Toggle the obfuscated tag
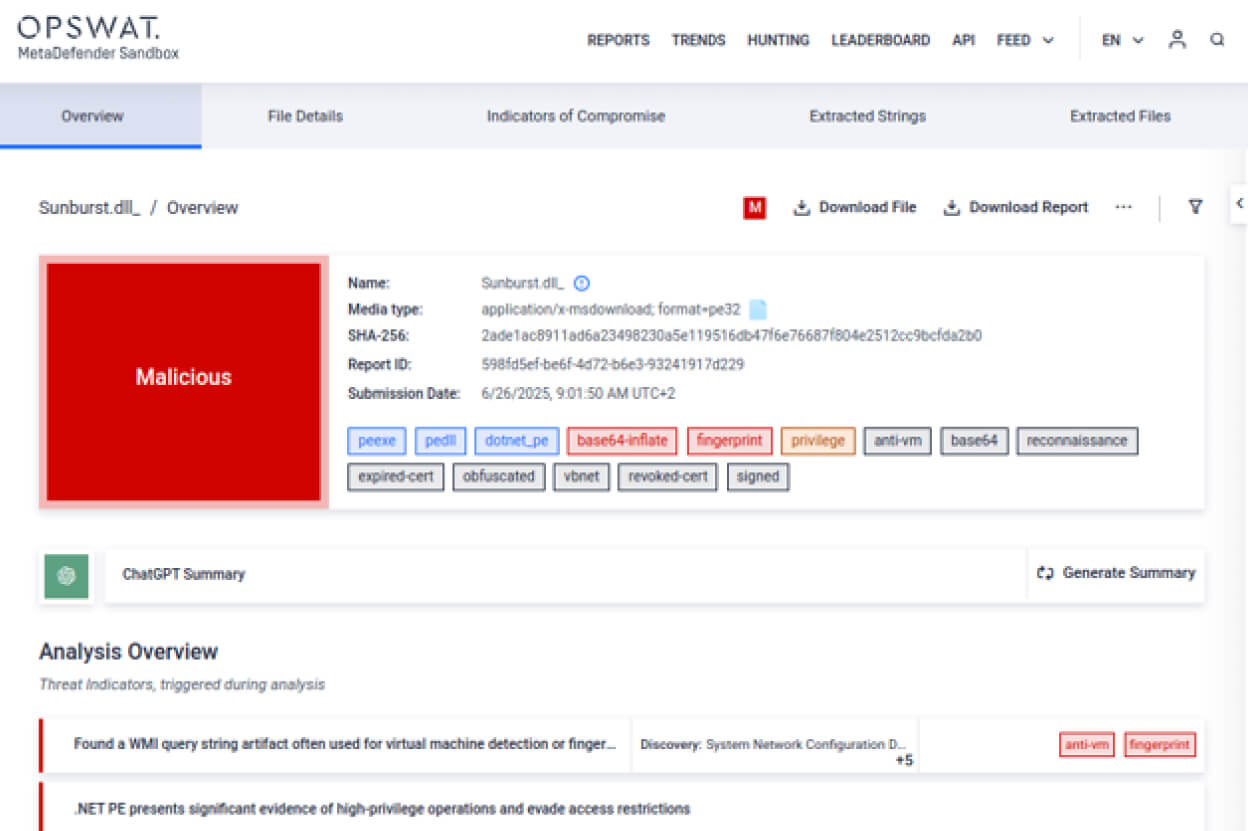The height and width of the screenshot is (831, 1248). [498, 477]
